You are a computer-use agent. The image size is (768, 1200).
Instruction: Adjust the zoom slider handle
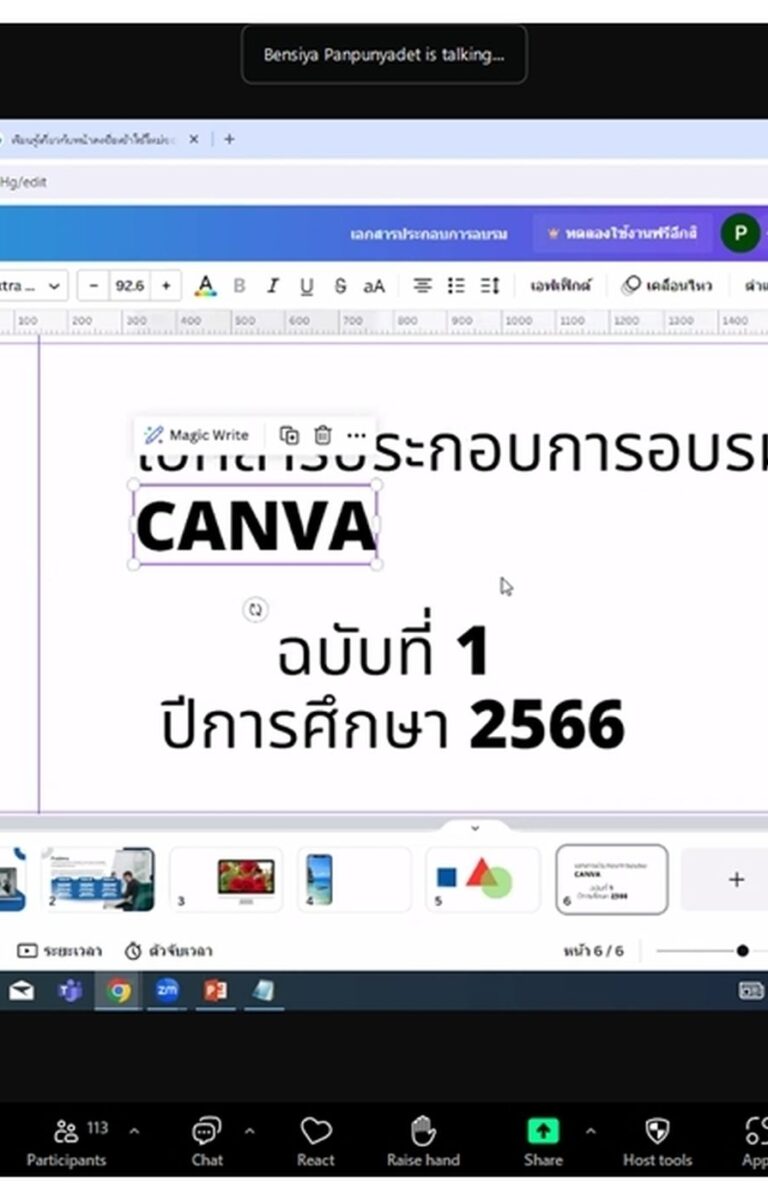pyautogui.click(x=742, y=951)
